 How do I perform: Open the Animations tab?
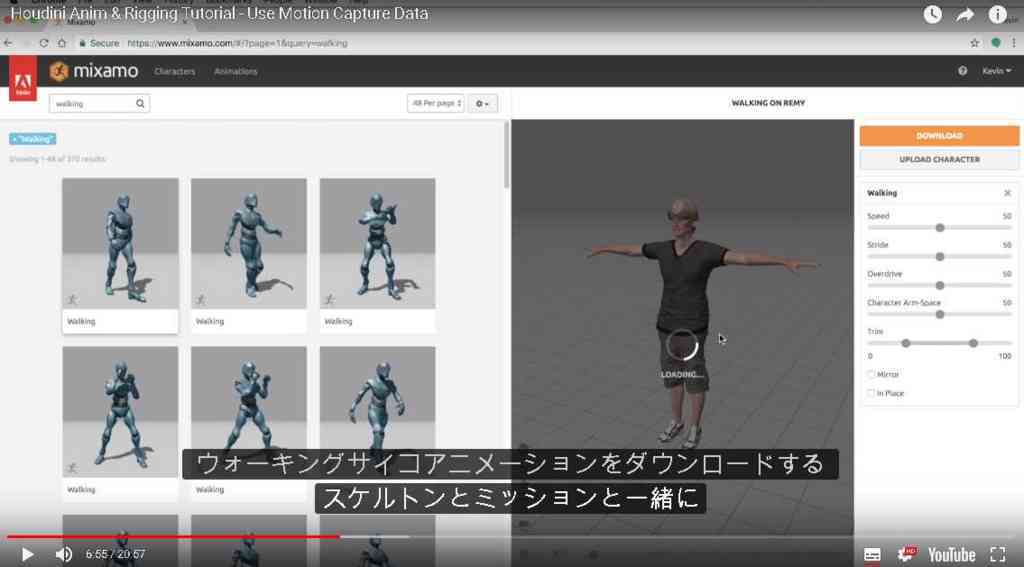coord(236,71)
